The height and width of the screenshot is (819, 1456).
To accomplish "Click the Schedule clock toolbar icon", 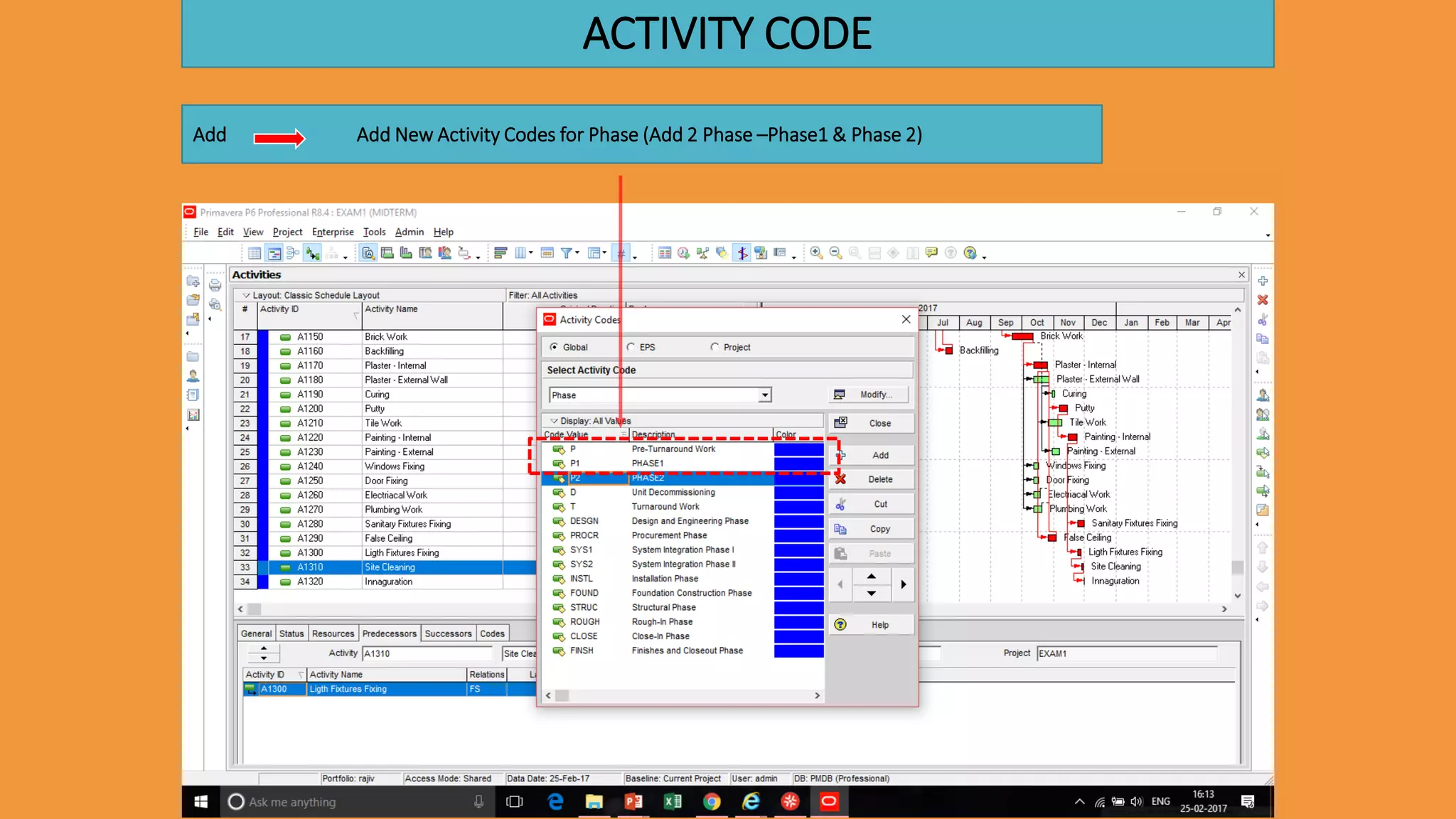I will [x=683, y=253].
